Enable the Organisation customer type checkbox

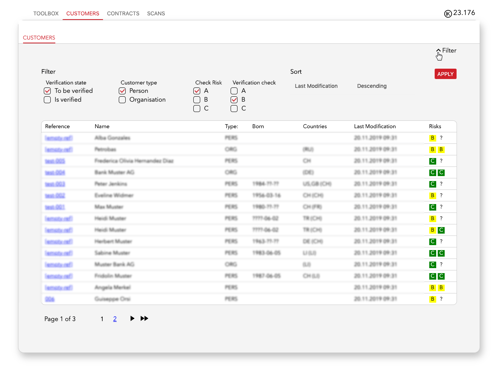(x=122, y=100)
